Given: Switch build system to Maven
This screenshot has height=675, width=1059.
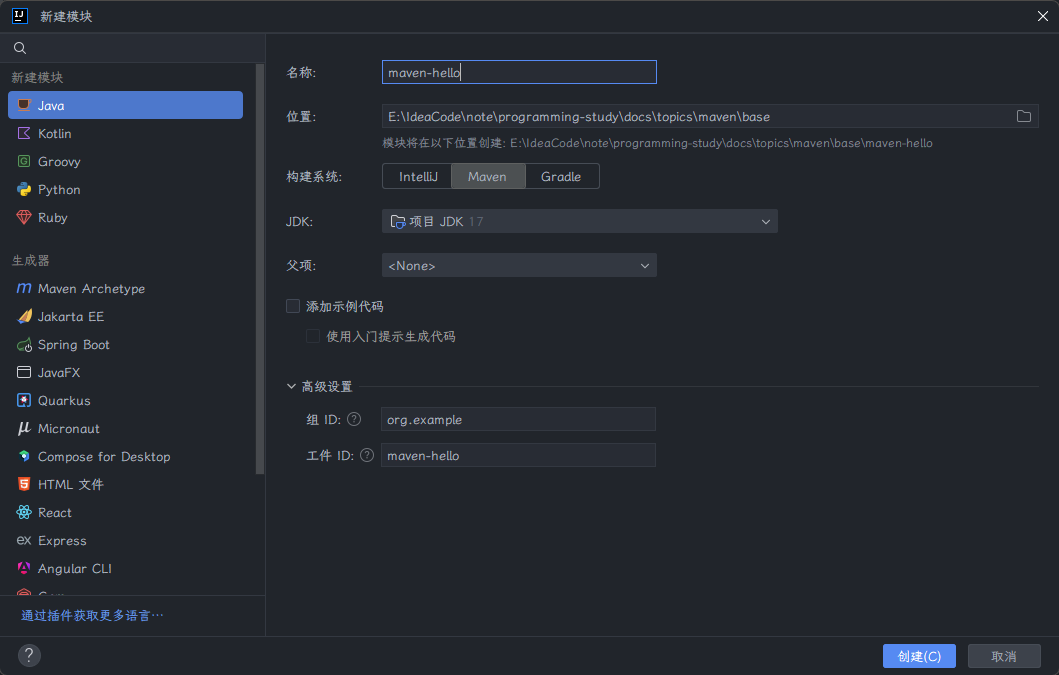Looking at the screenshot, I should (488, 176).
